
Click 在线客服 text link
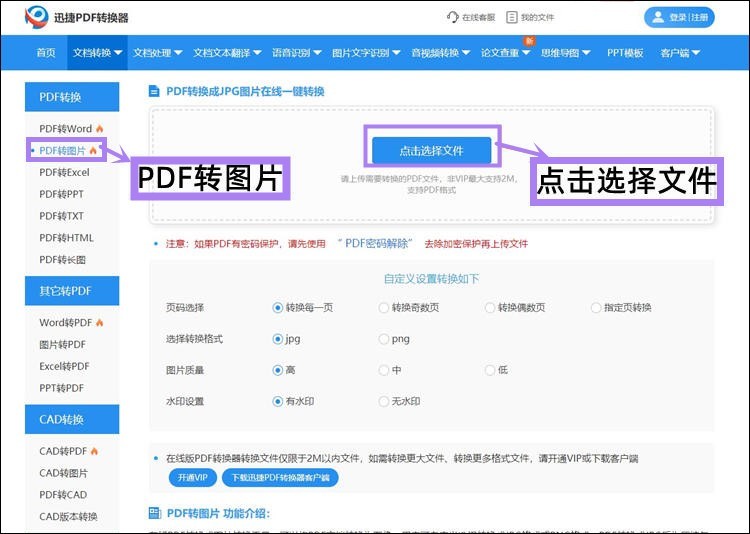coord(478,17)
